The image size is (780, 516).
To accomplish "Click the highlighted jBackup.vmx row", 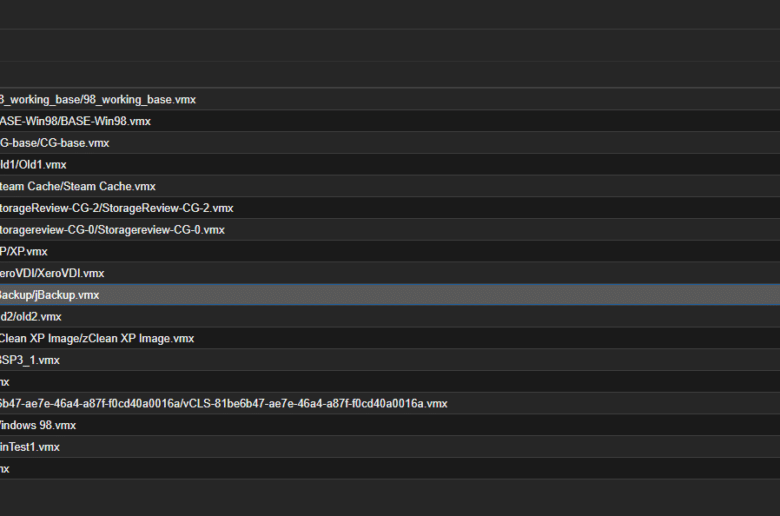I will pyautogui.click(x=390, y=295).
